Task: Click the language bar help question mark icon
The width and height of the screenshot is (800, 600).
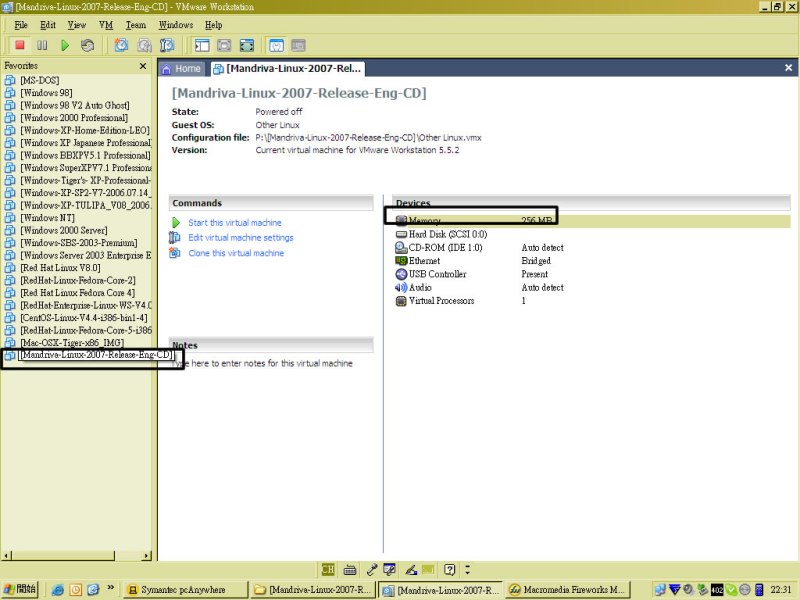Action: pyautogui.click(x=449, y=569)
